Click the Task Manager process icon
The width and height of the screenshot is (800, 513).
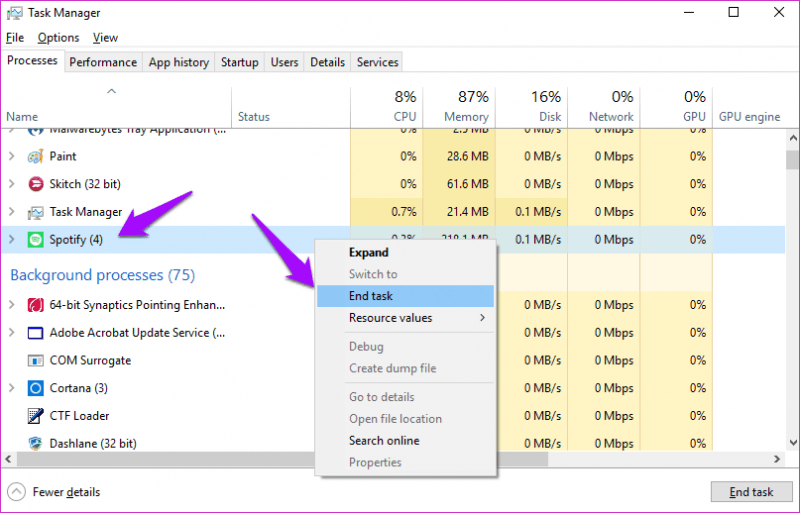[x=36, y=212]
